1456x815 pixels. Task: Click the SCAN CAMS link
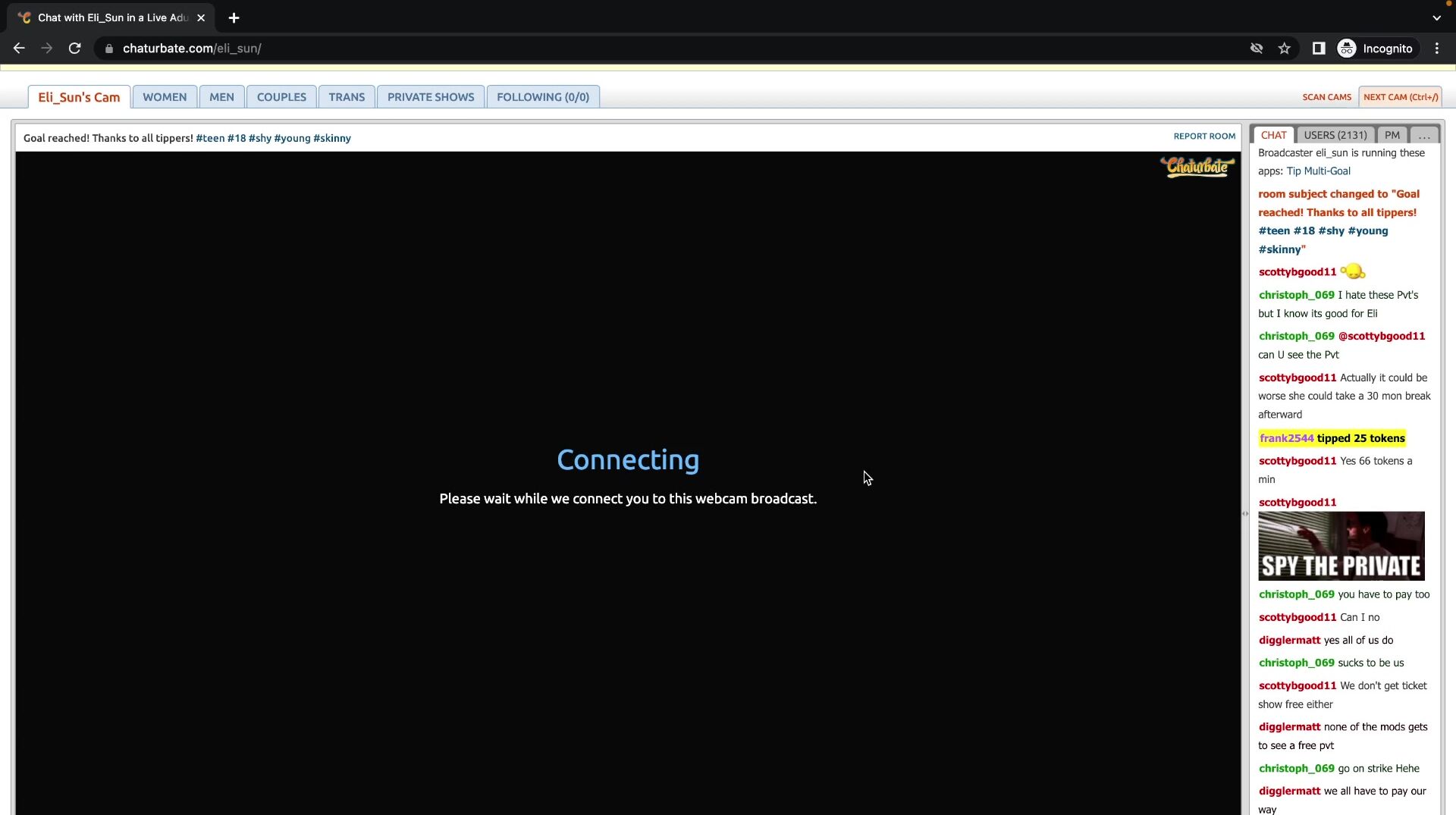(1326, 97)
